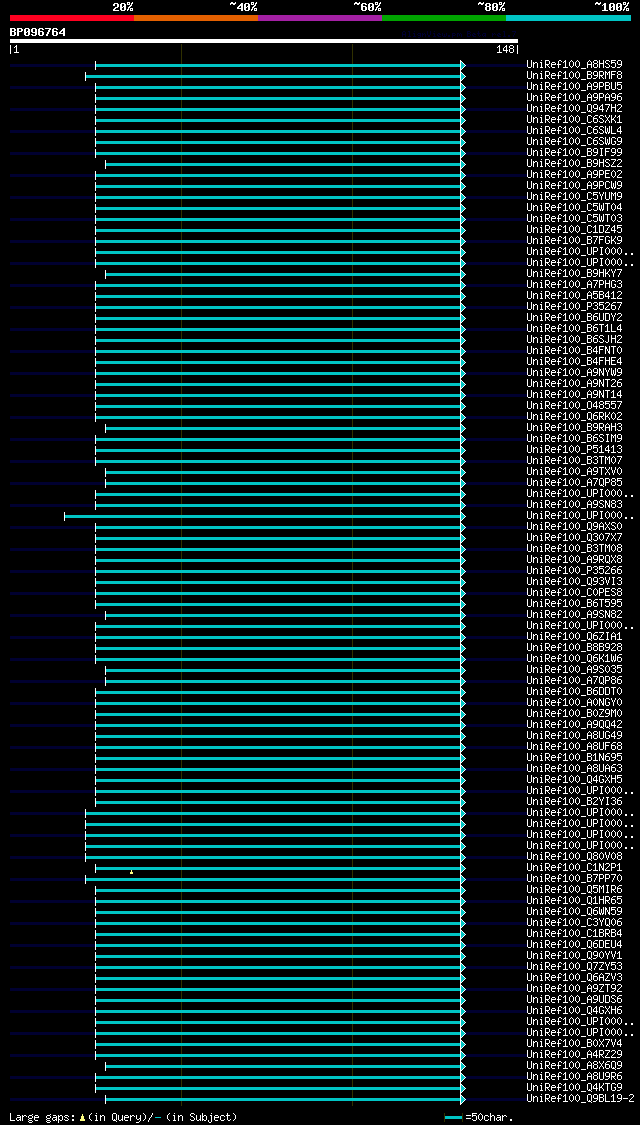Select the UniRef100_A4RZ29 entry
The image size is (640, 1125).
click(574, 1055)
